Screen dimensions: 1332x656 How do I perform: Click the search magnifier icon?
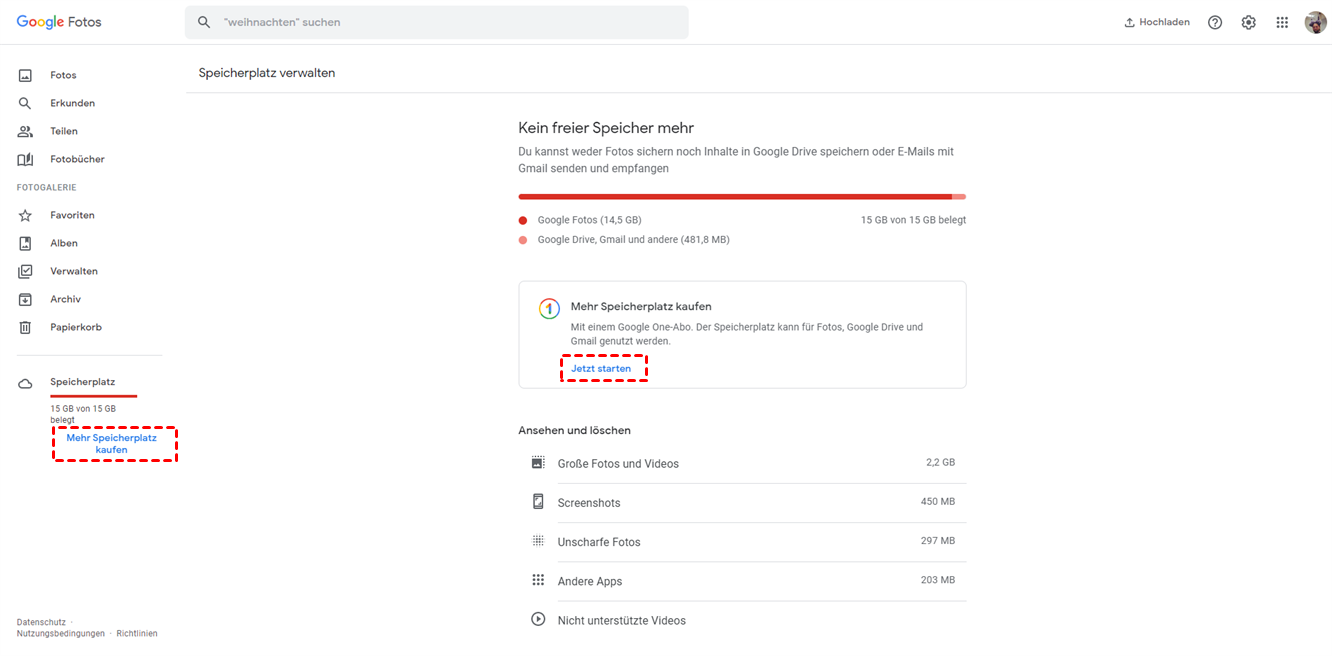pos(204,22)
